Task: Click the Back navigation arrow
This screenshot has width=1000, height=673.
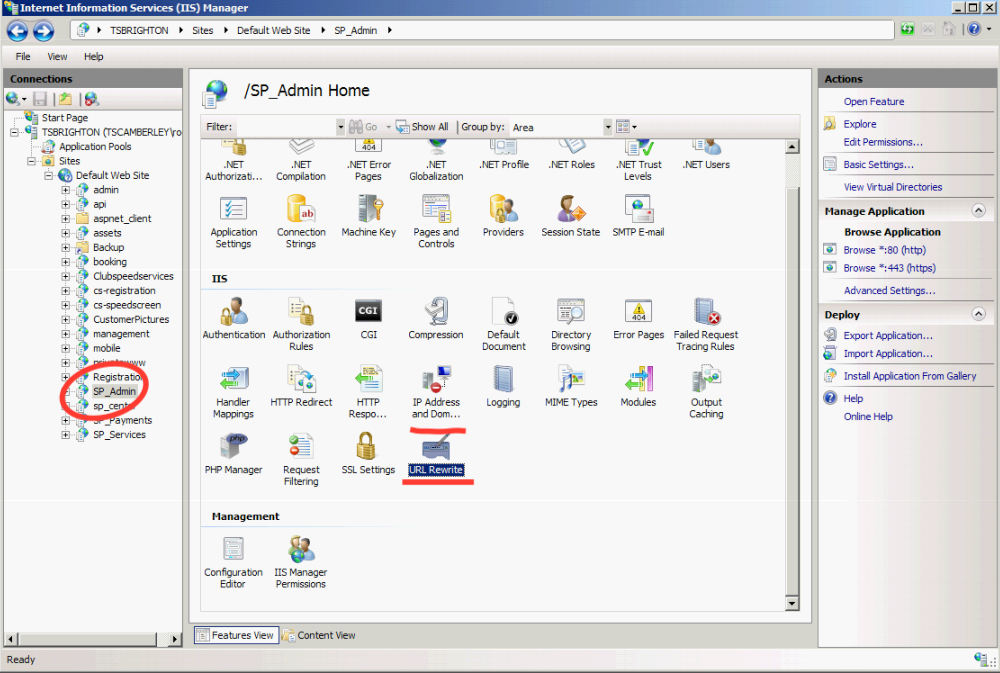Action: (17, 31)
